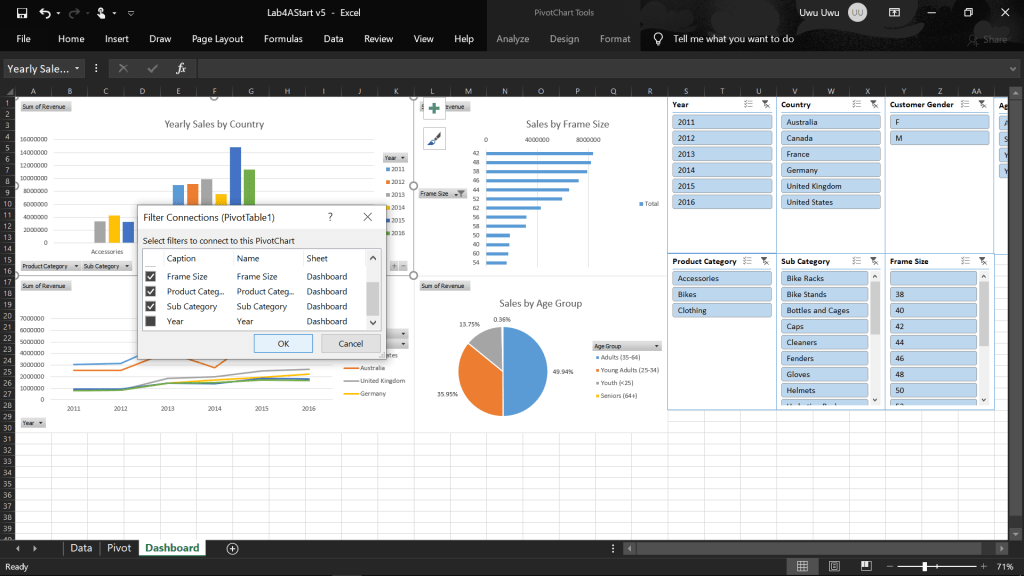Switch to the Pivot sheet tab

pos(119,548)
